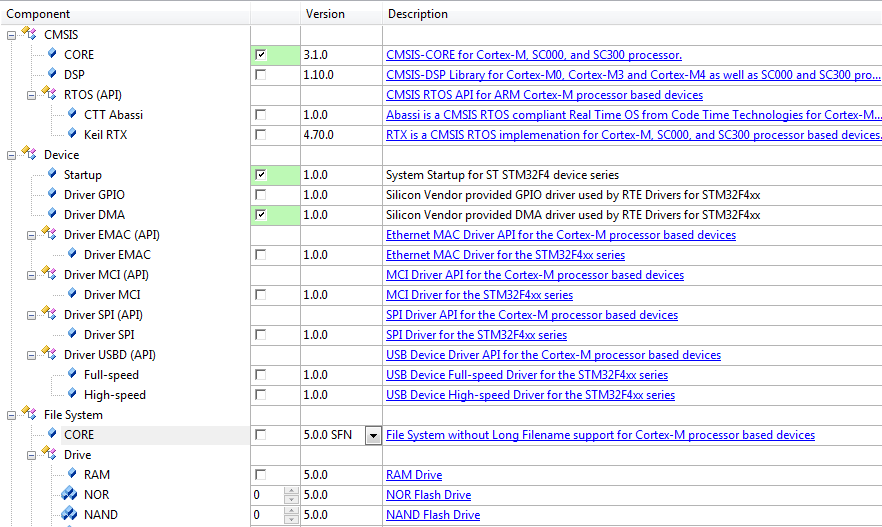Click the Description column header

417,14
